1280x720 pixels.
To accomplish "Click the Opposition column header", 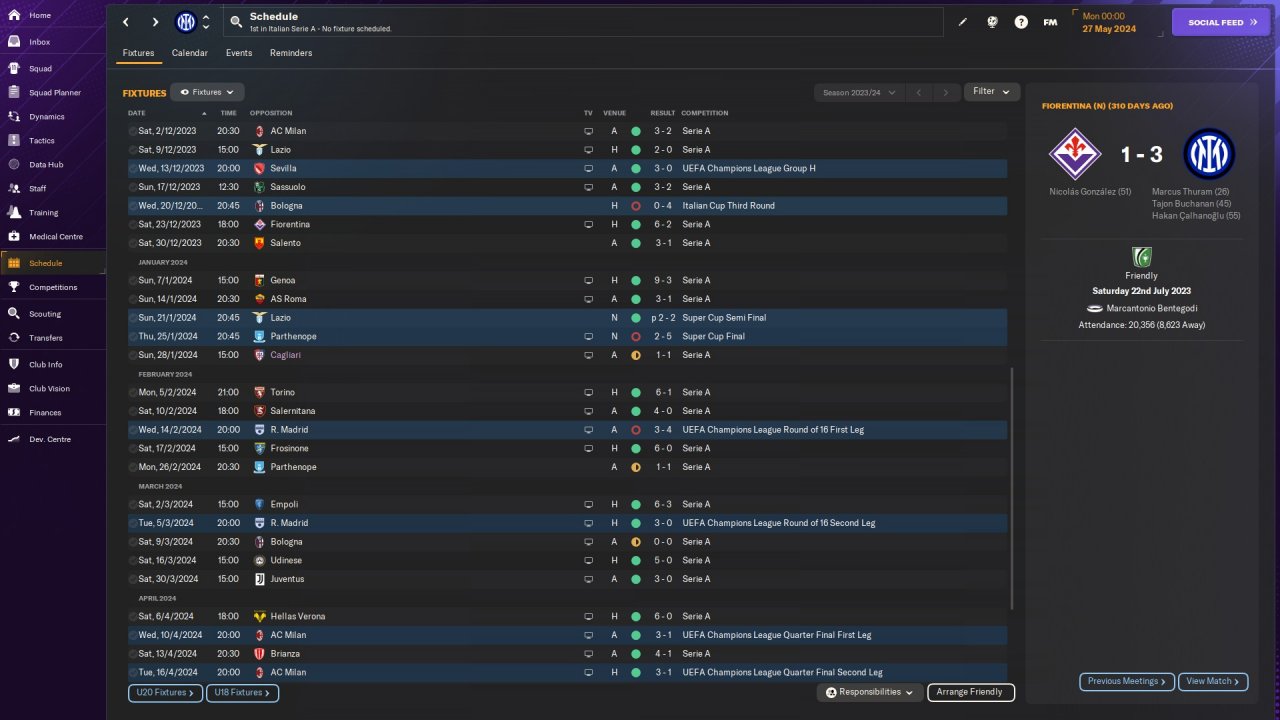I will tap(271, 113).
